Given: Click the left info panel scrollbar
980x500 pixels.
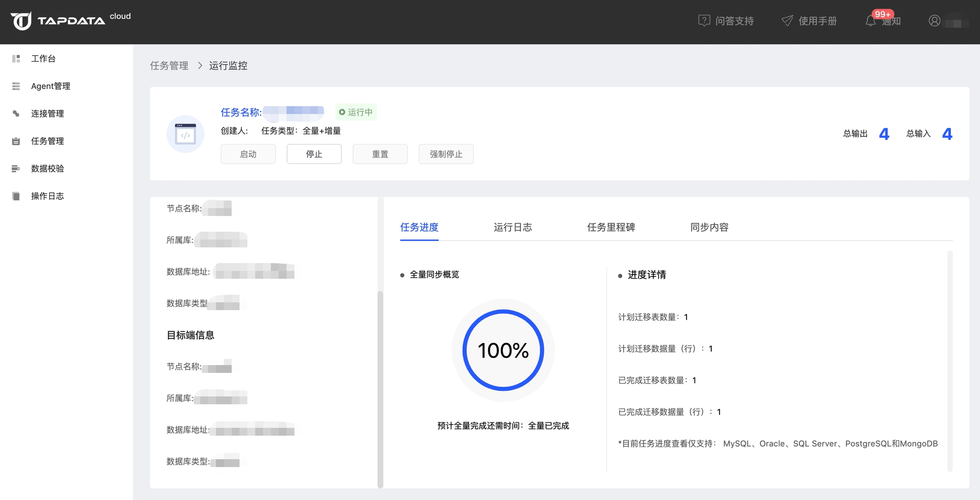Looking at the screenshot, I should pyautogui.click(x=379, y=388).
